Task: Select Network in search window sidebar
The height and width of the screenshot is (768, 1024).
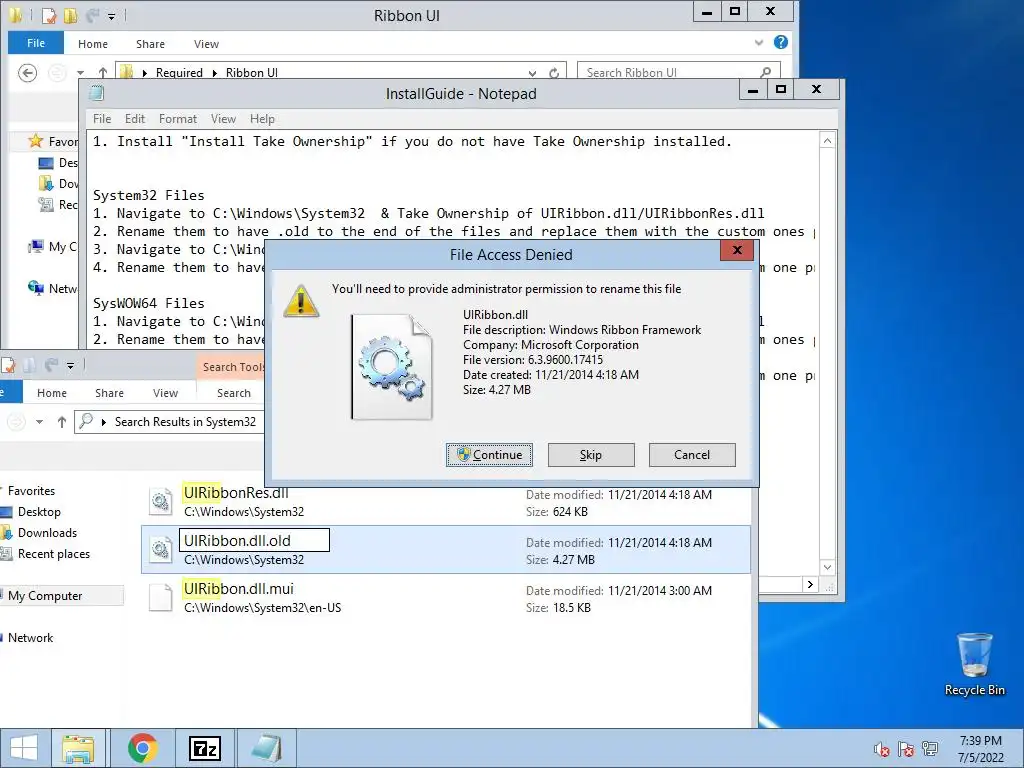Action: point(30,638)
